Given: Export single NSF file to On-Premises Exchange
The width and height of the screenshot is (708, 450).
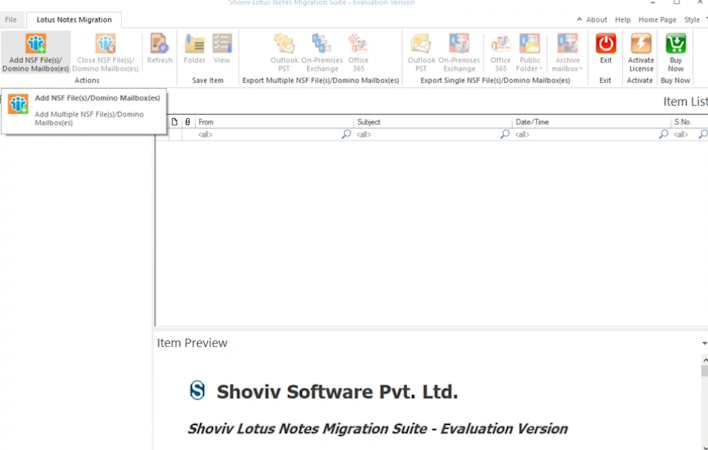Looking at the screenshot, I should click(x=459, y=52).
